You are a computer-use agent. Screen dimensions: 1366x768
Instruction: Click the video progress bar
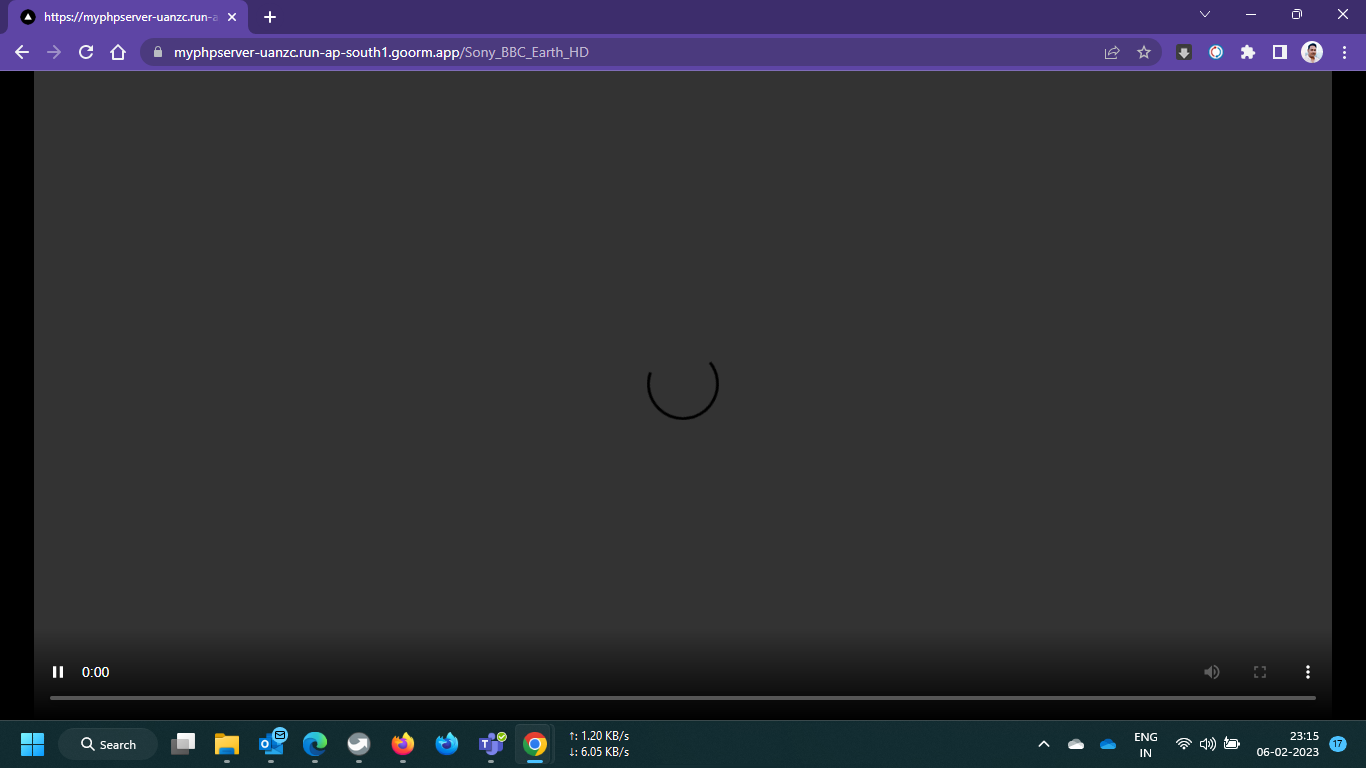pyautogui.click(x=683, y=697)
